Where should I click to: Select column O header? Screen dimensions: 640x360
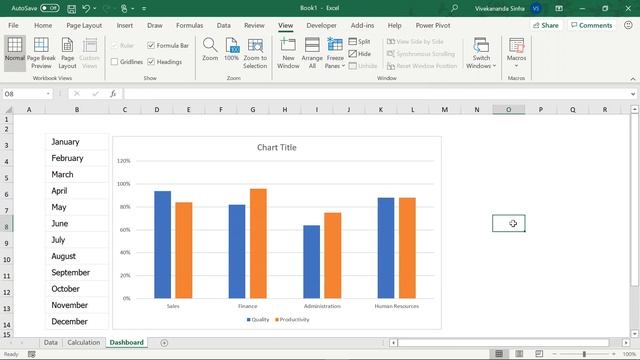click(509, 109)
